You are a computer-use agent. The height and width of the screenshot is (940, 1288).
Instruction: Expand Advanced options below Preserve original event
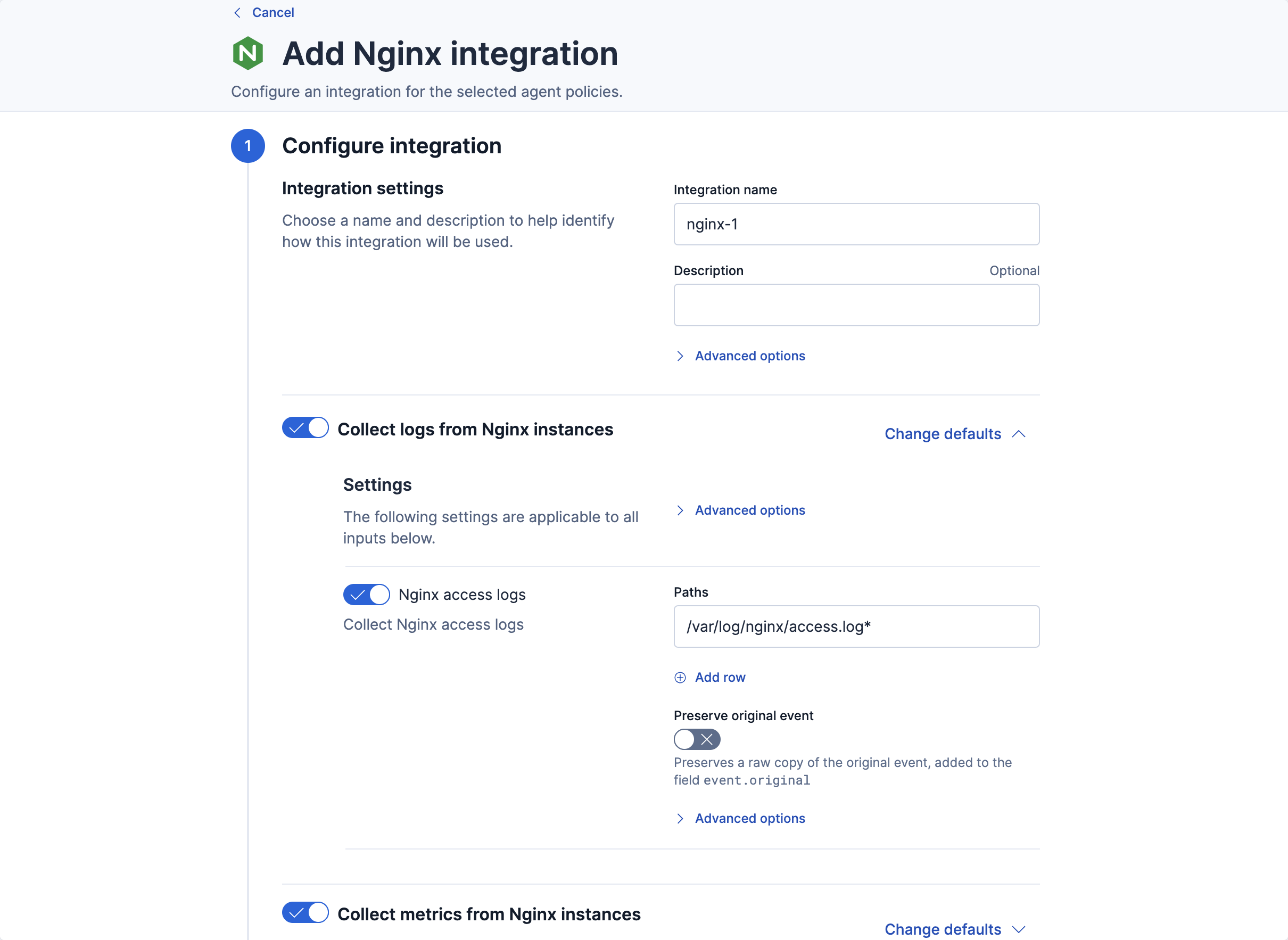(740, 818)
